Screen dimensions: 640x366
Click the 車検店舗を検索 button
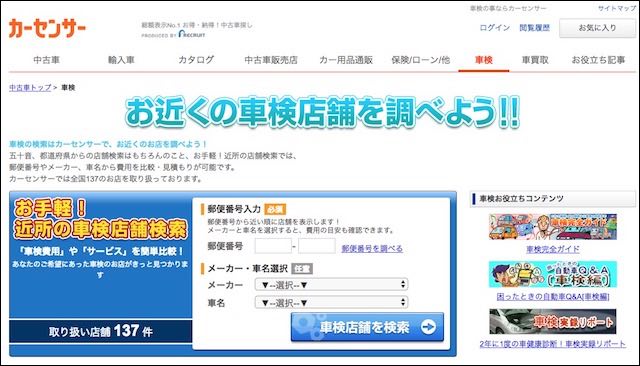[367, 327]
